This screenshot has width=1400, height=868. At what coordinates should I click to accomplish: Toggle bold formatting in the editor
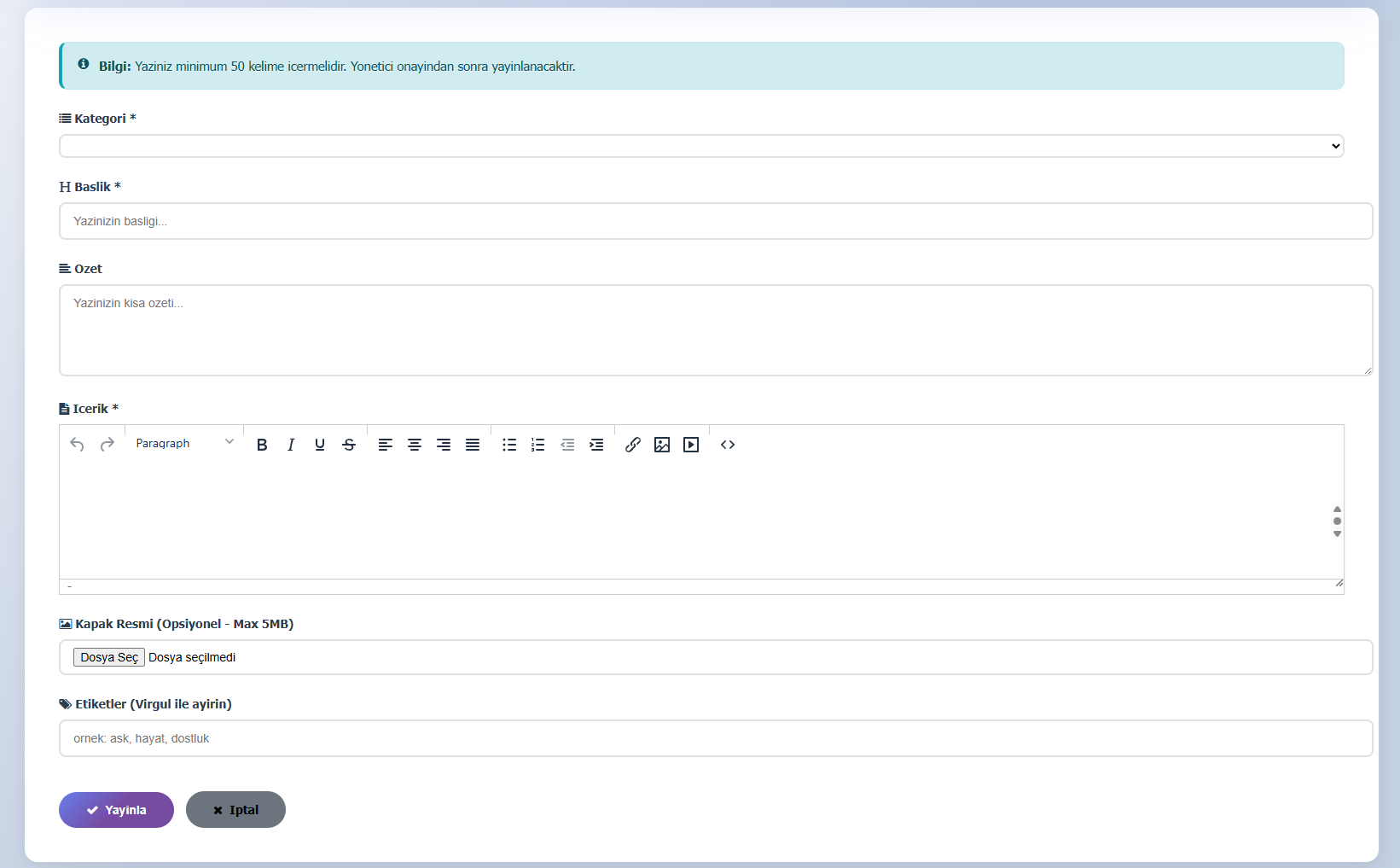[x=262, y=445]
